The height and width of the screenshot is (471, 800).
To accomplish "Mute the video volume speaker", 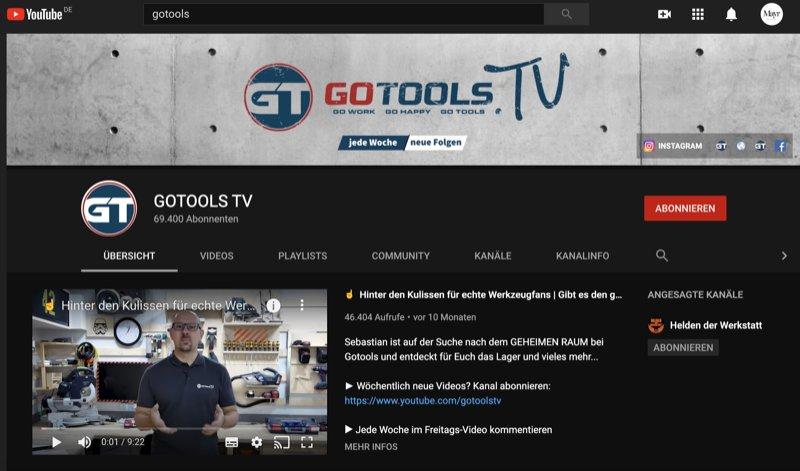I will 84,442.
